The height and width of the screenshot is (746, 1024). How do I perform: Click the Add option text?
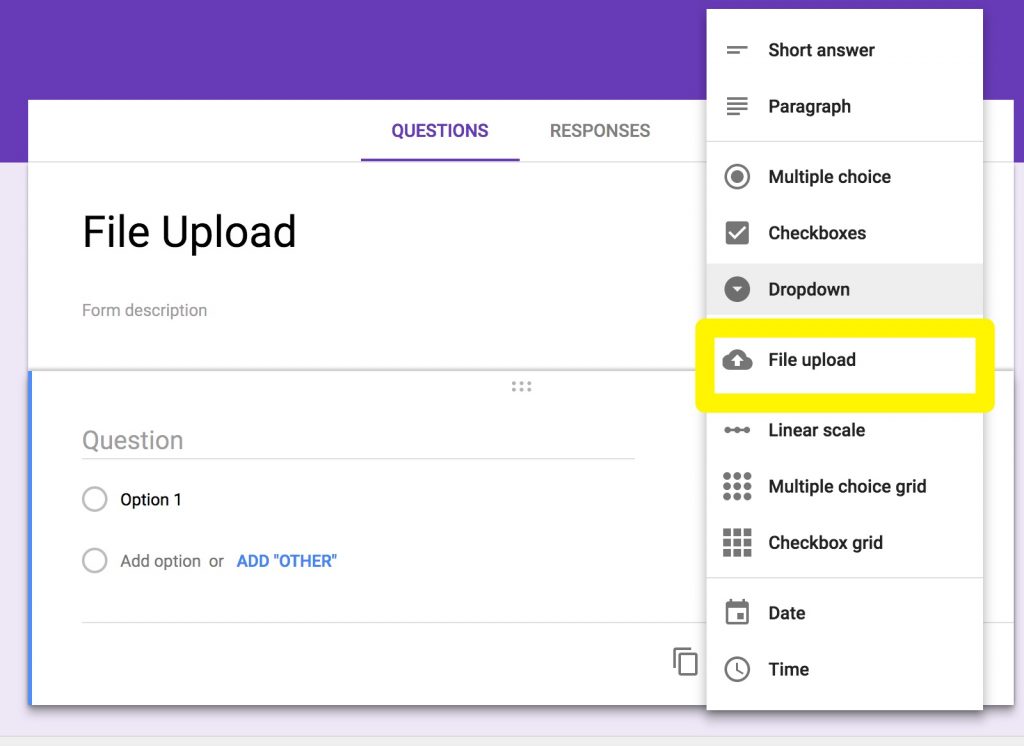click(x=160, y=561)
